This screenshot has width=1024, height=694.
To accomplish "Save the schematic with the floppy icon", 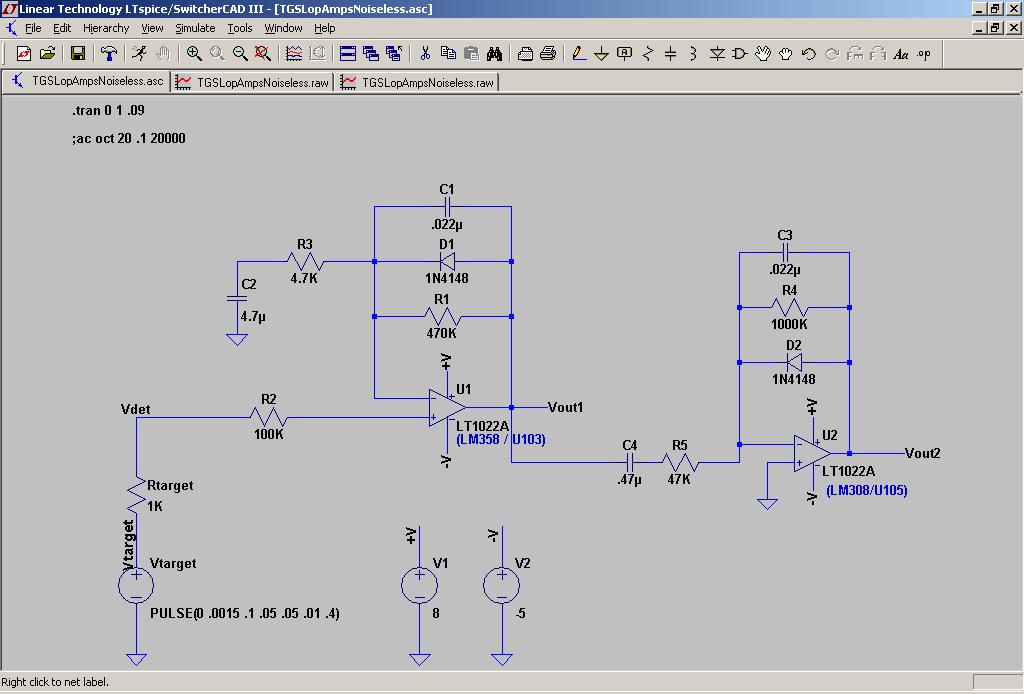I will tap(78, 54).
